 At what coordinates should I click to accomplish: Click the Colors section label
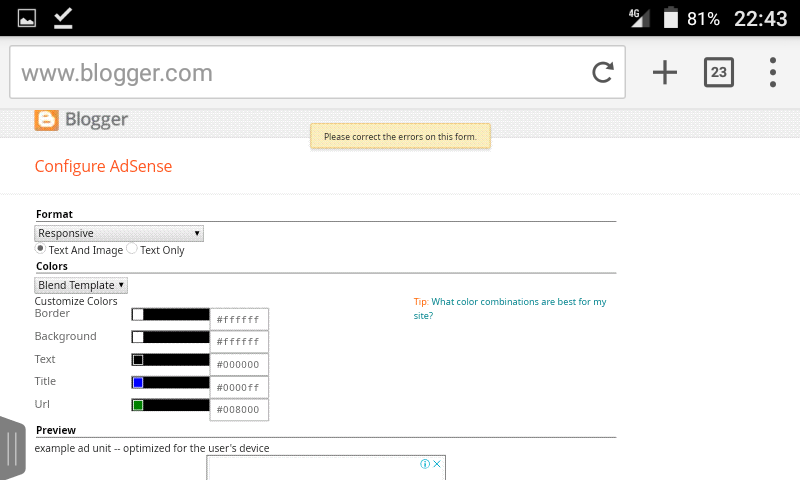coord(52,266)
